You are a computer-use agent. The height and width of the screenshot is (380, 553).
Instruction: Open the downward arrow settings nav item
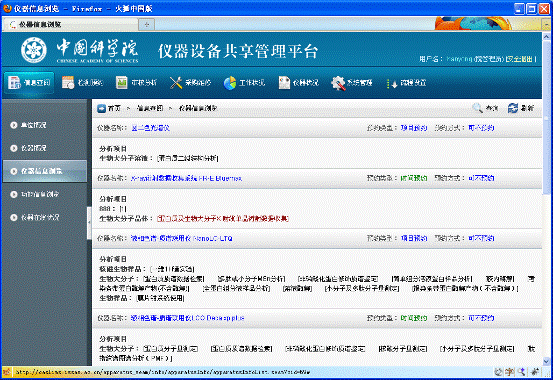pyautogui.click(x=406, y=83)
